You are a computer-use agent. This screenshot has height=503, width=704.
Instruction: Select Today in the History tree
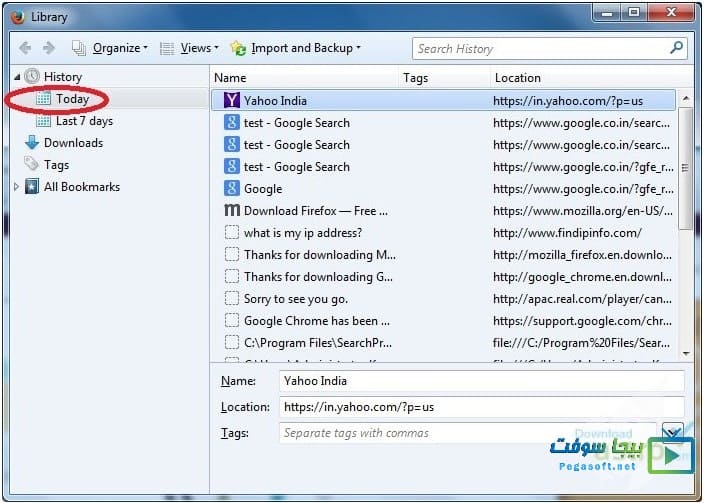(72, 99)
